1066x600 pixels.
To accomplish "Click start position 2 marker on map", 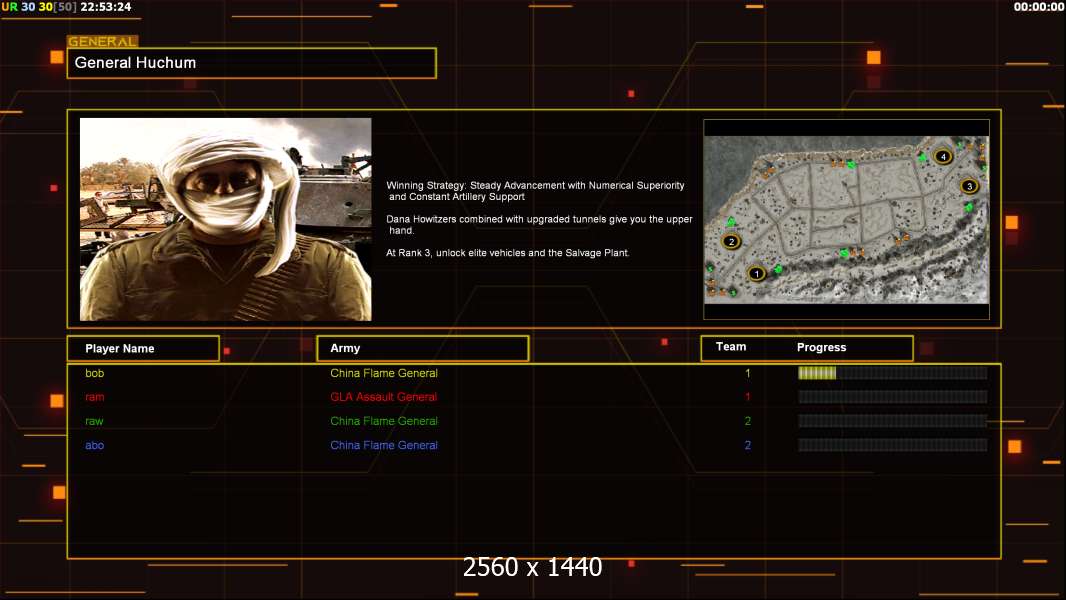I will click(x=731, y=241).
